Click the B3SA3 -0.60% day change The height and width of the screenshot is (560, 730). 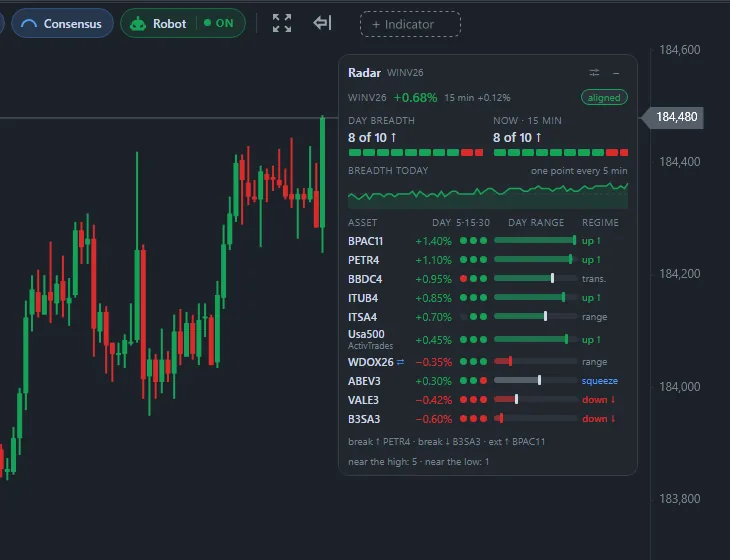(433, 419)
